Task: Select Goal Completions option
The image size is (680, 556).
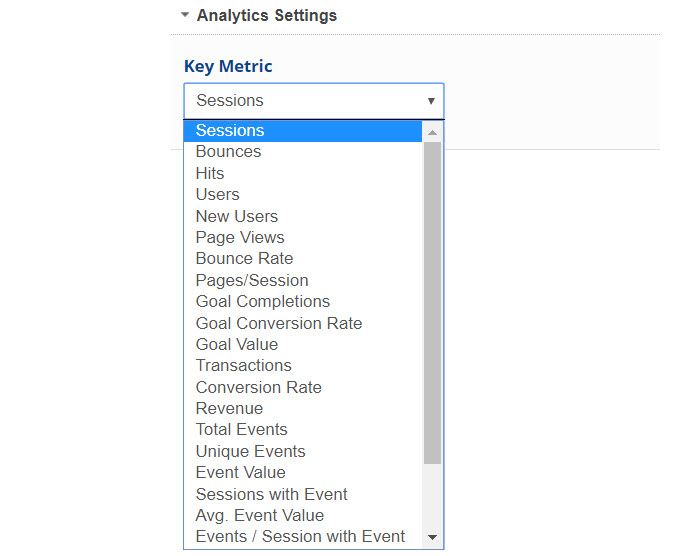Action: click(263, 301)
